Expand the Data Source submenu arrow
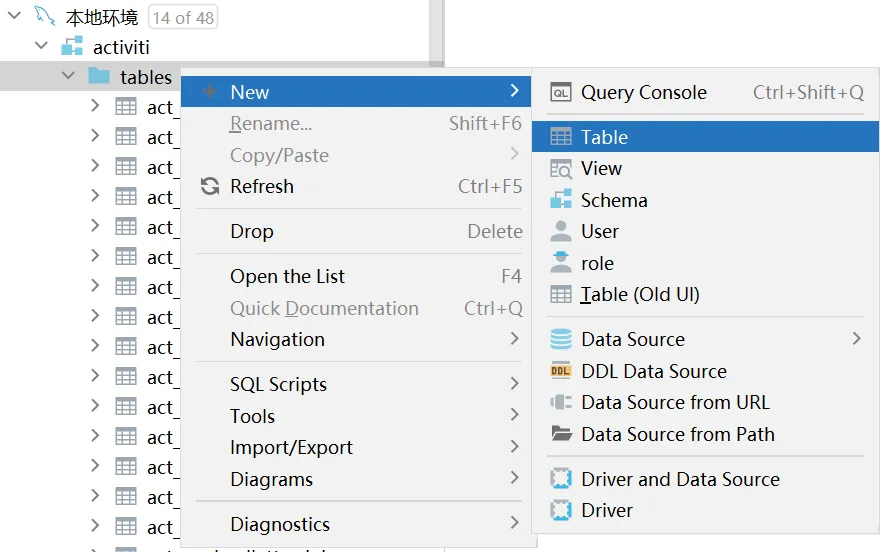Image resolution: width=888 pixels, height=552 pixels. (856, 339)
